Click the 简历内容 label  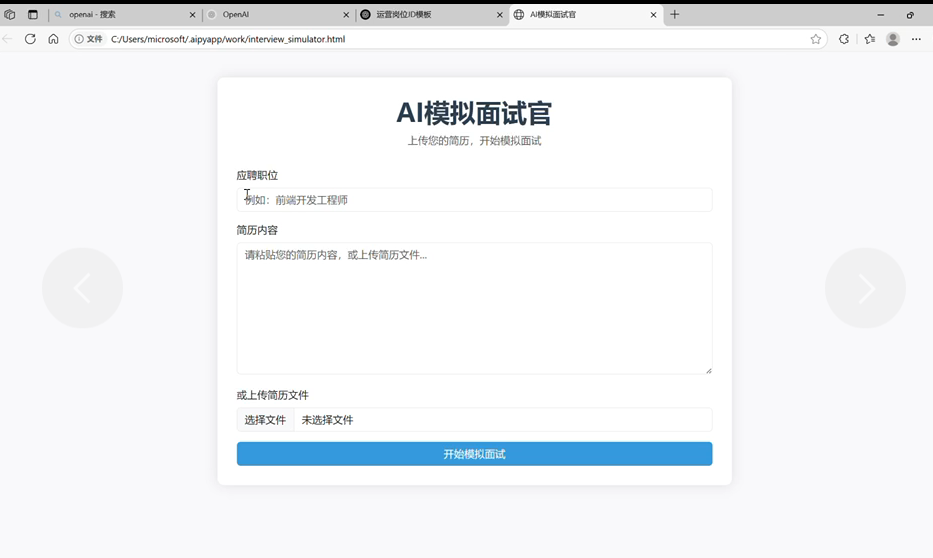tap(257, 230)
